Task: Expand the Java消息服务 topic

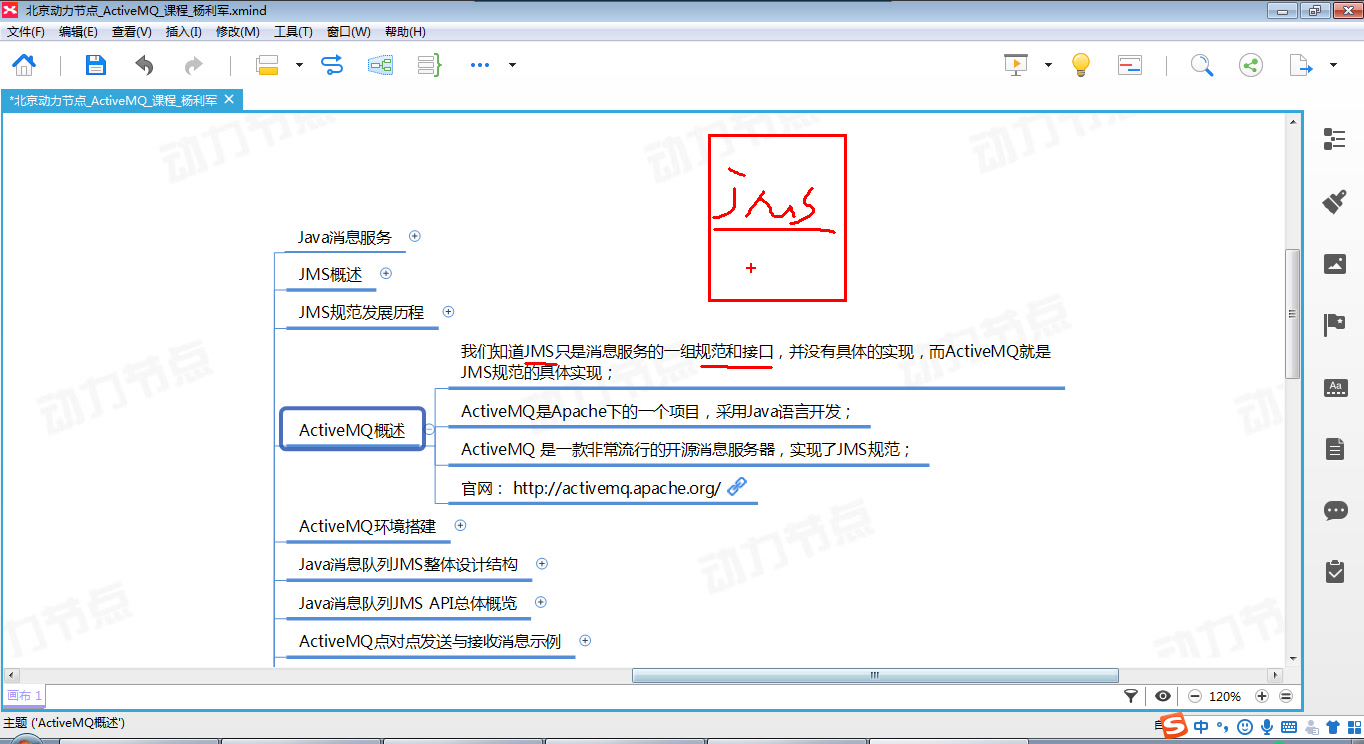Action: coord(415,237)
